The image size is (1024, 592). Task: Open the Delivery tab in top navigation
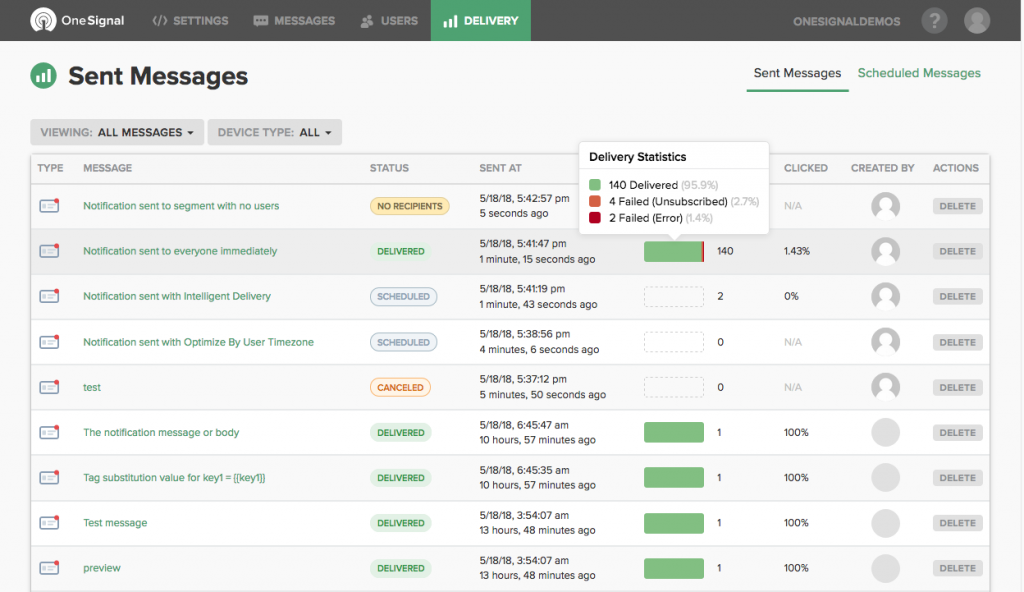(x=481, y=20)
